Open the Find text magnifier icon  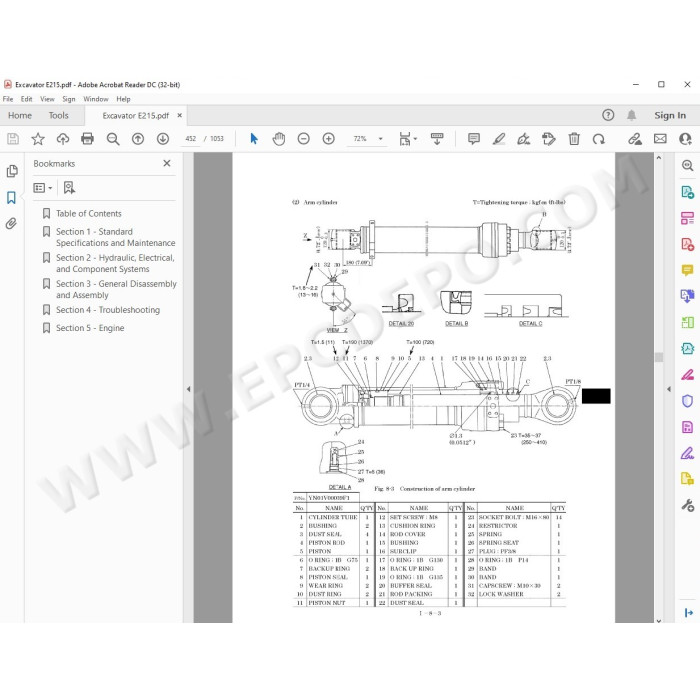click(113, 139)
